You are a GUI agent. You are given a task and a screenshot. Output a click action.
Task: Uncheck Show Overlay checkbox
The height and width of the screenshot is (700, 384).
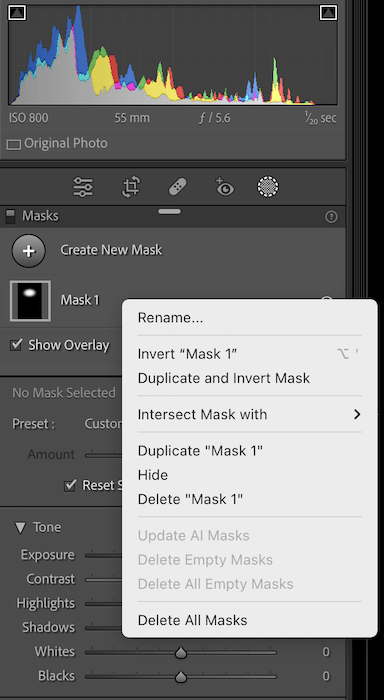pyautogui.click(x=17, y=345)
